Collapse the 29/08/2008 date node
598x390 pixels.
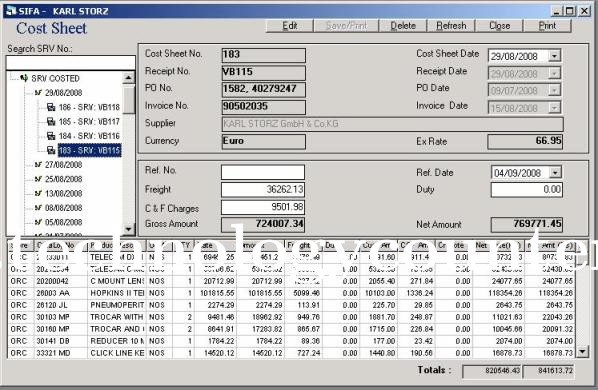click(x=38, y=93)
